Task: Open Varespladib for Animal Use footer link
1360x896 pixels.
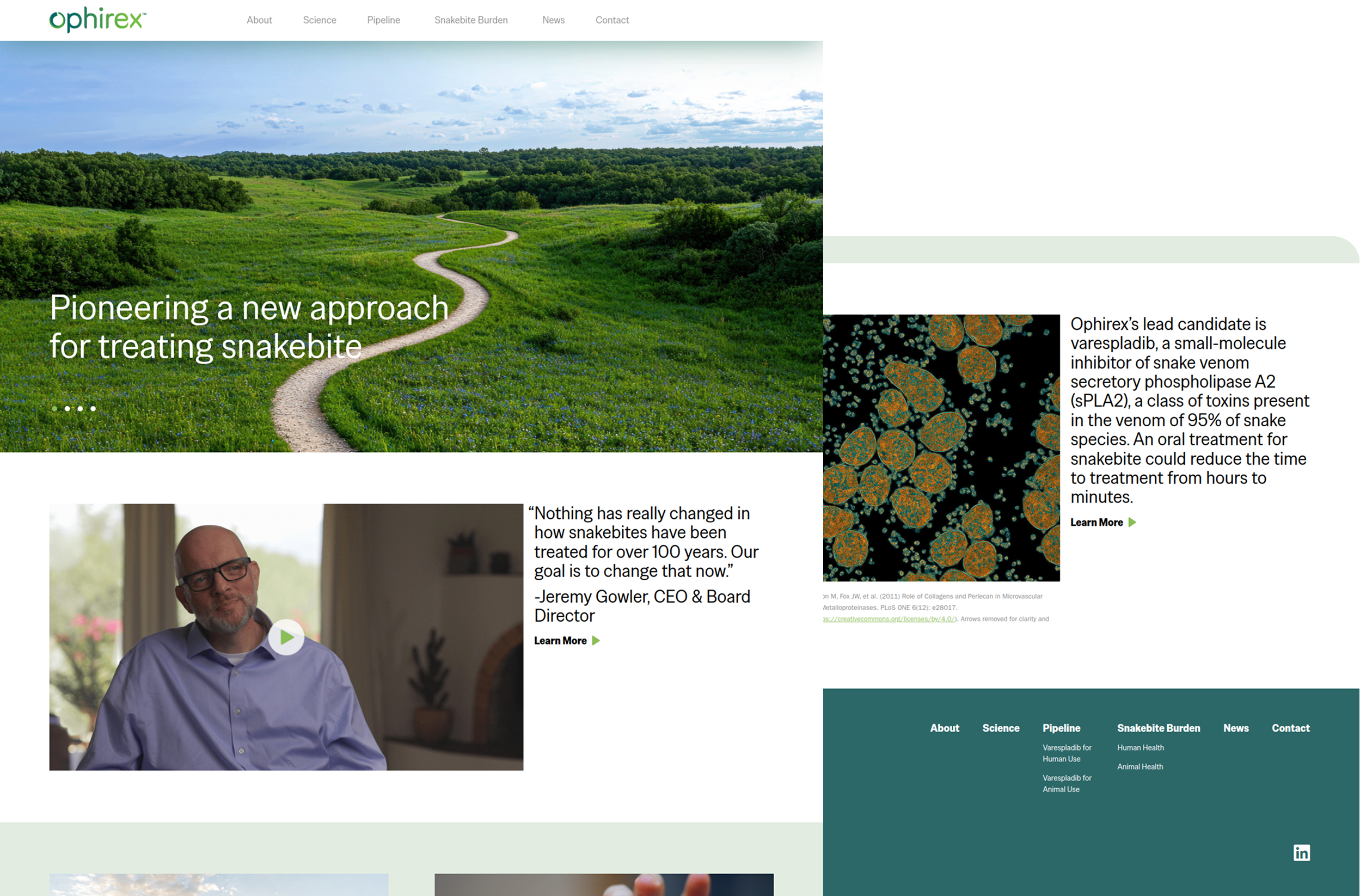Action: pyautogui.click(x=1067, y=783)
